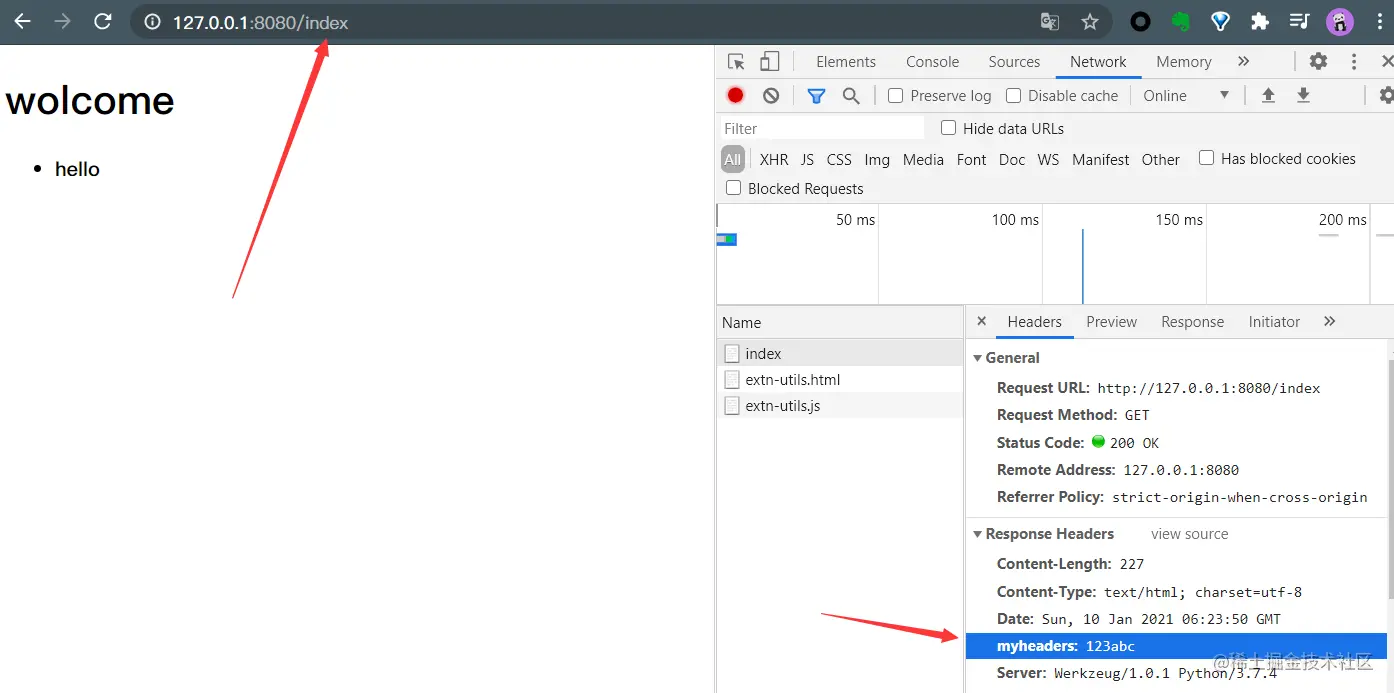
Task: Open the Initiator tab of the request
Action: point(1274,322)
